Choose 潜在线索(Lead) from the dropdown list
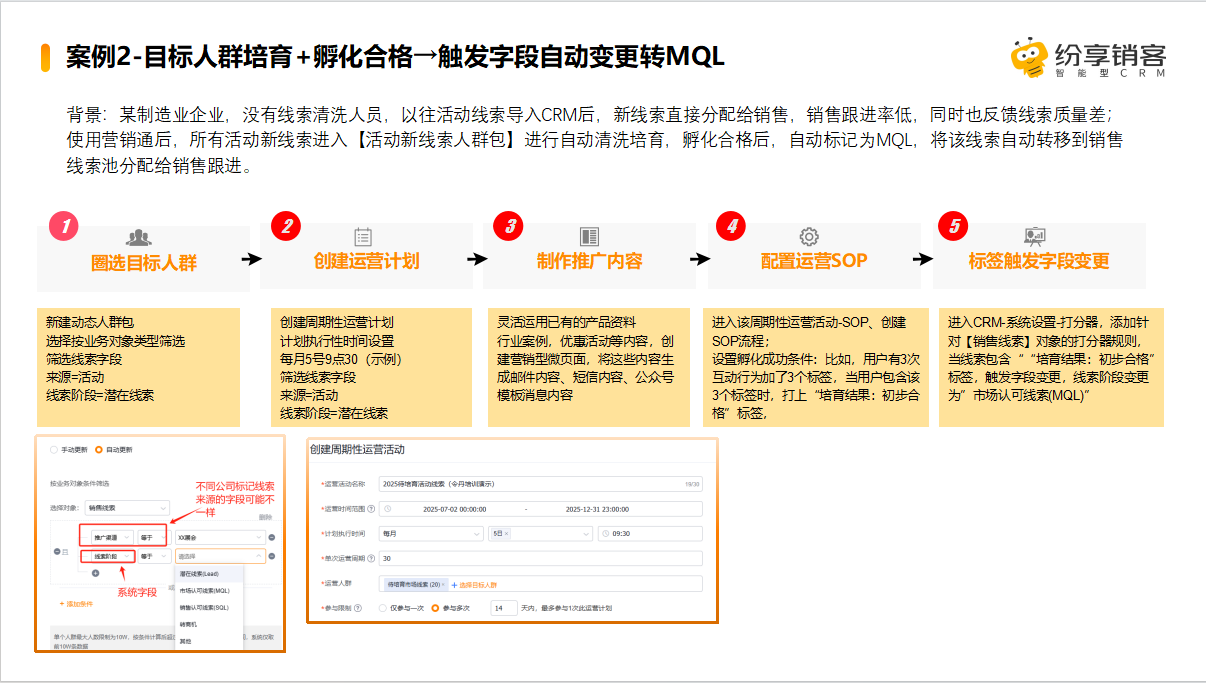This screenshot has height=683, width=1206. point(209,574)
